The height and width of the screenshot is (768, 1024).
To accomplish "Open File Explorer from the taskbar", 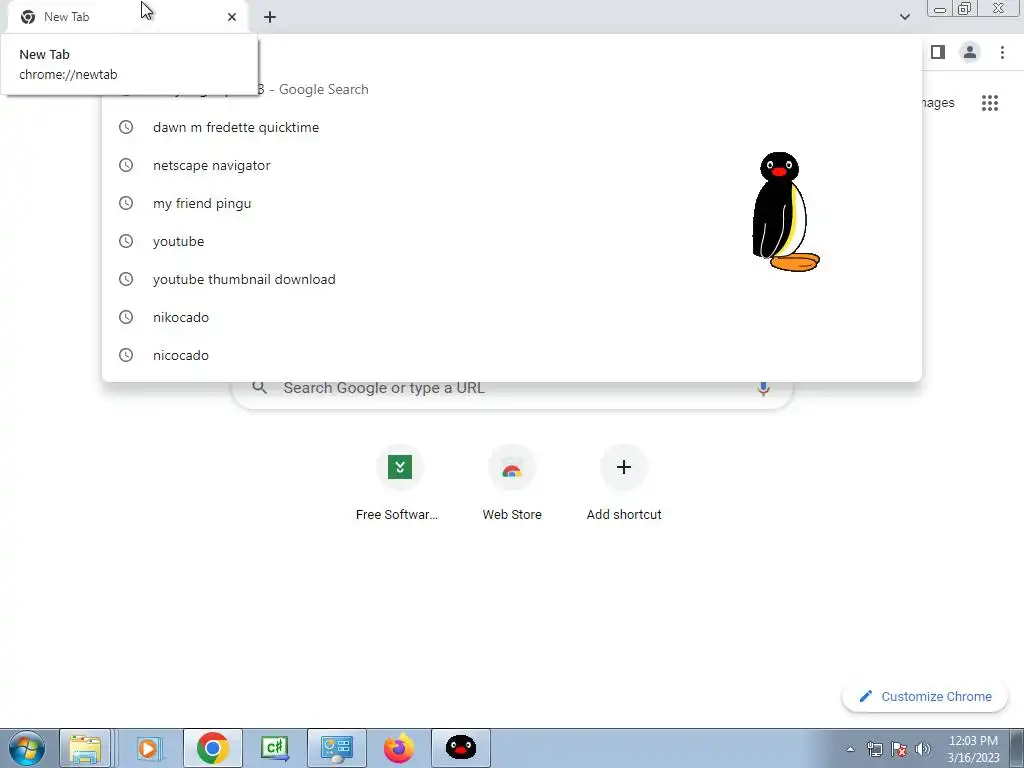I will 85,748.
